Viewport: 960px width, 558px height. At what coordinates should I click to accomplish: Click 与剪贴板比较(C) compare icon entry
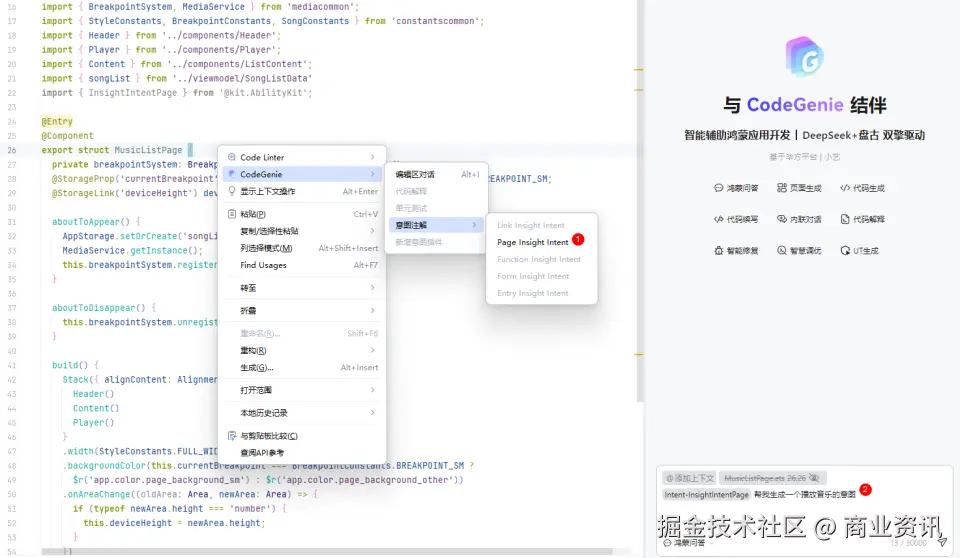click(302, 436)
